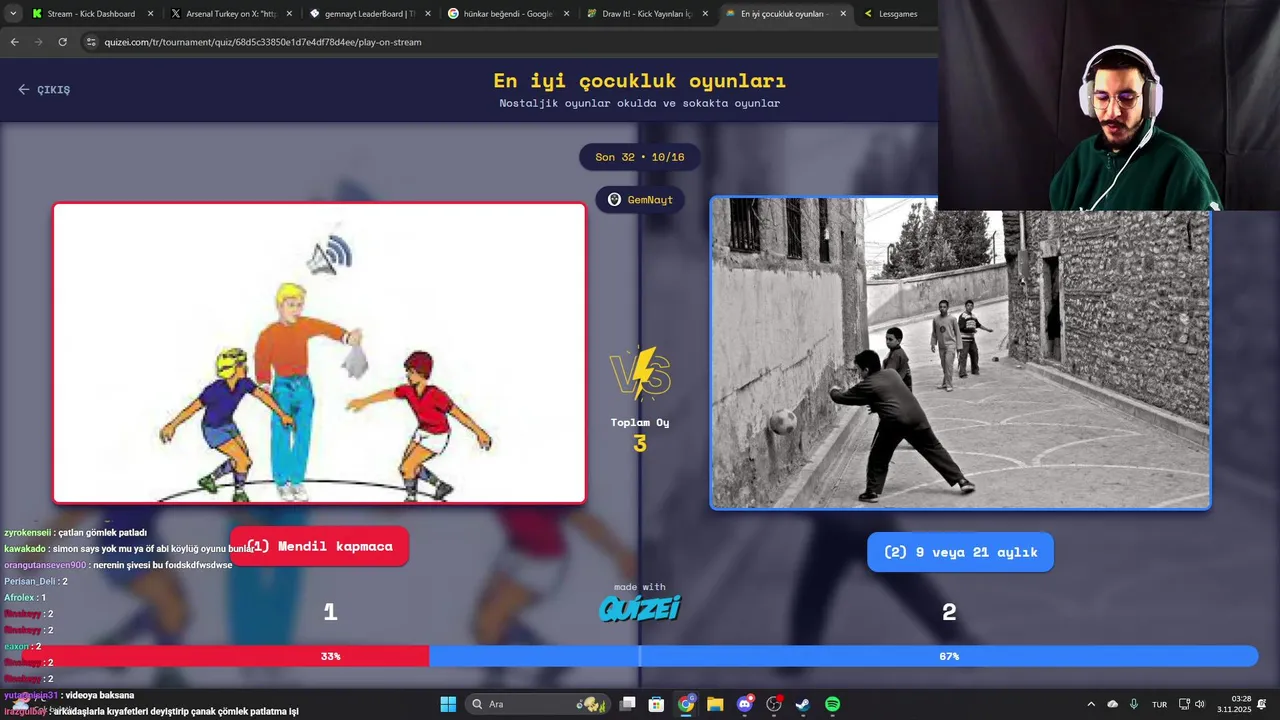Image resolution: width=1280 pixels, height=720 pixels.
Task: Open Spotify from the taskbar
Action: (832, 704)
